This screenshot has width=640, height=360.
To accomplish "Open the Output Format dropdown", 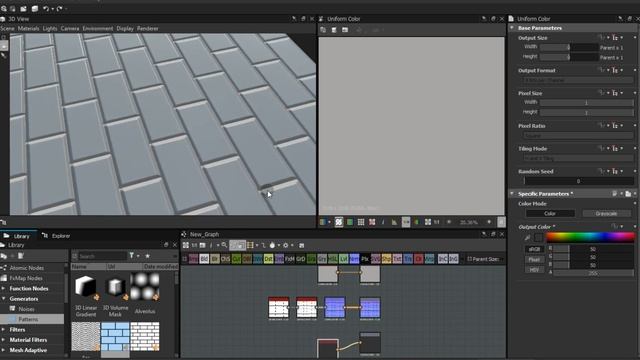I will tap(578, 80).
